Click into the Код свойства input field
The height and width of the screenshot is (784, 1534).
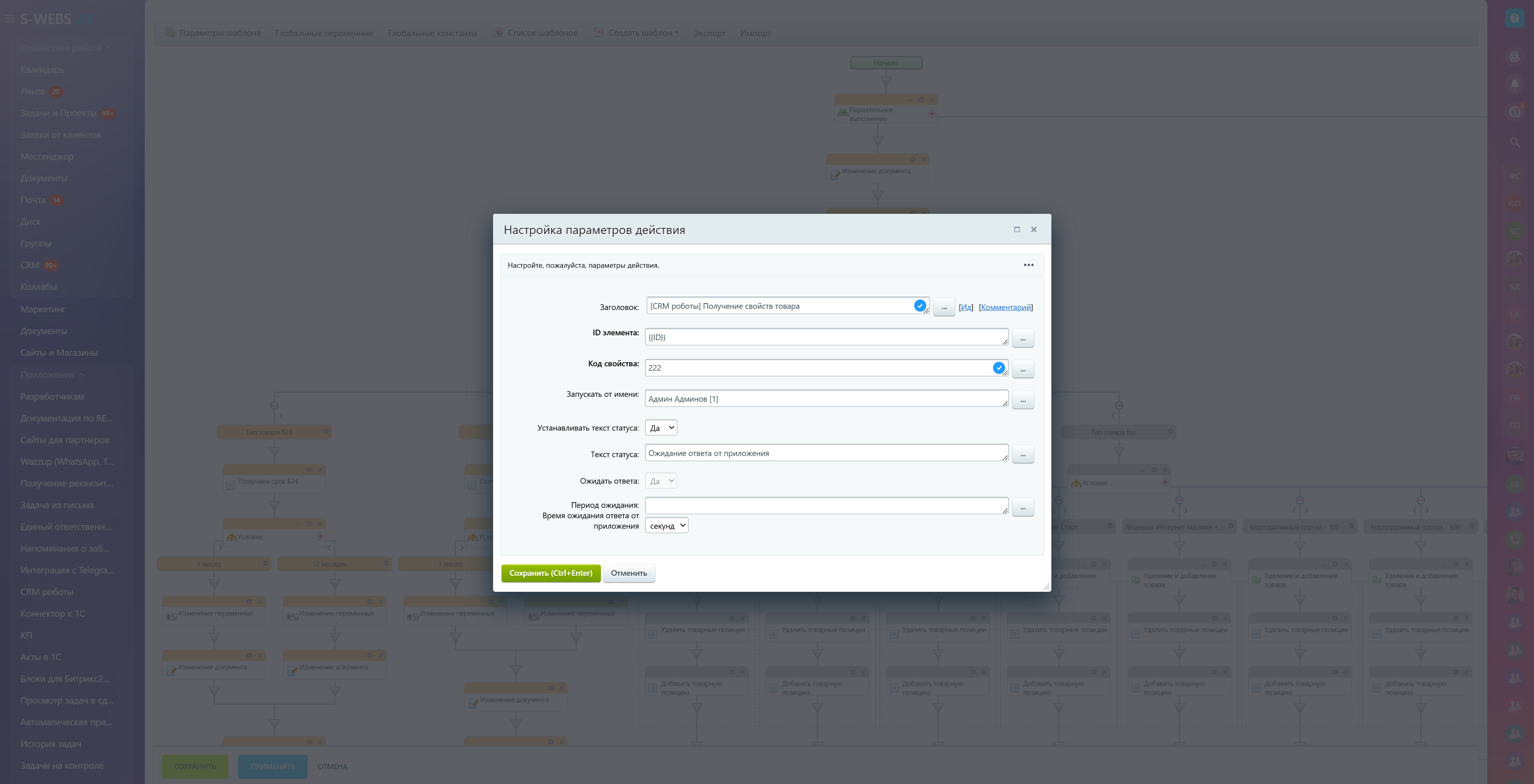coord(816,368)
